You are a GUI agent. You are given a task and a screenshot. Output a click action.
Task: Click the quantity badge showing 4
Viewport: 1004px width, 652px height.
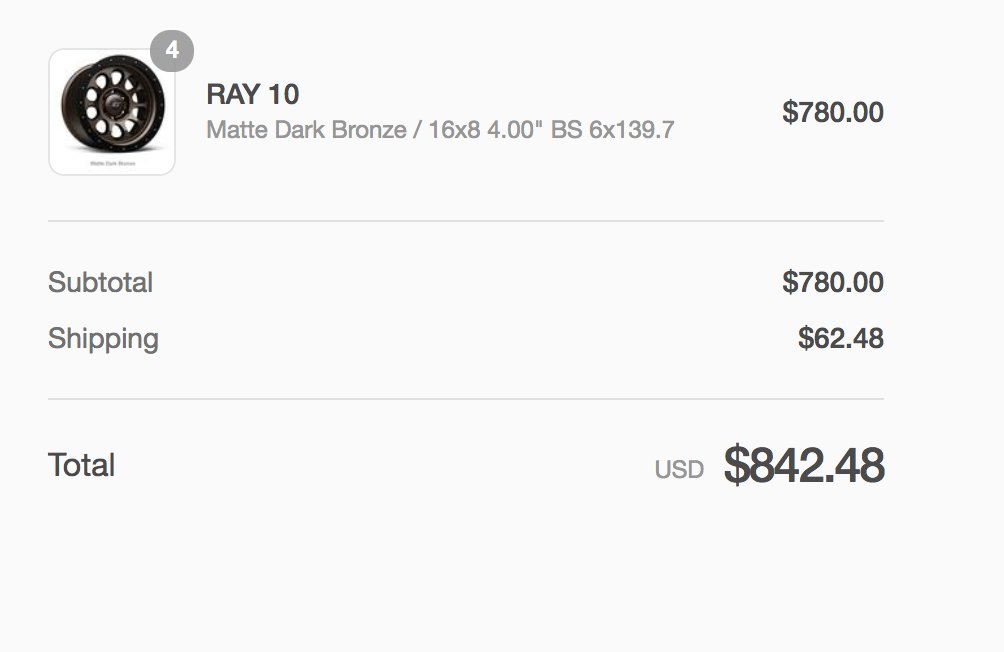[x=172, y=51]
